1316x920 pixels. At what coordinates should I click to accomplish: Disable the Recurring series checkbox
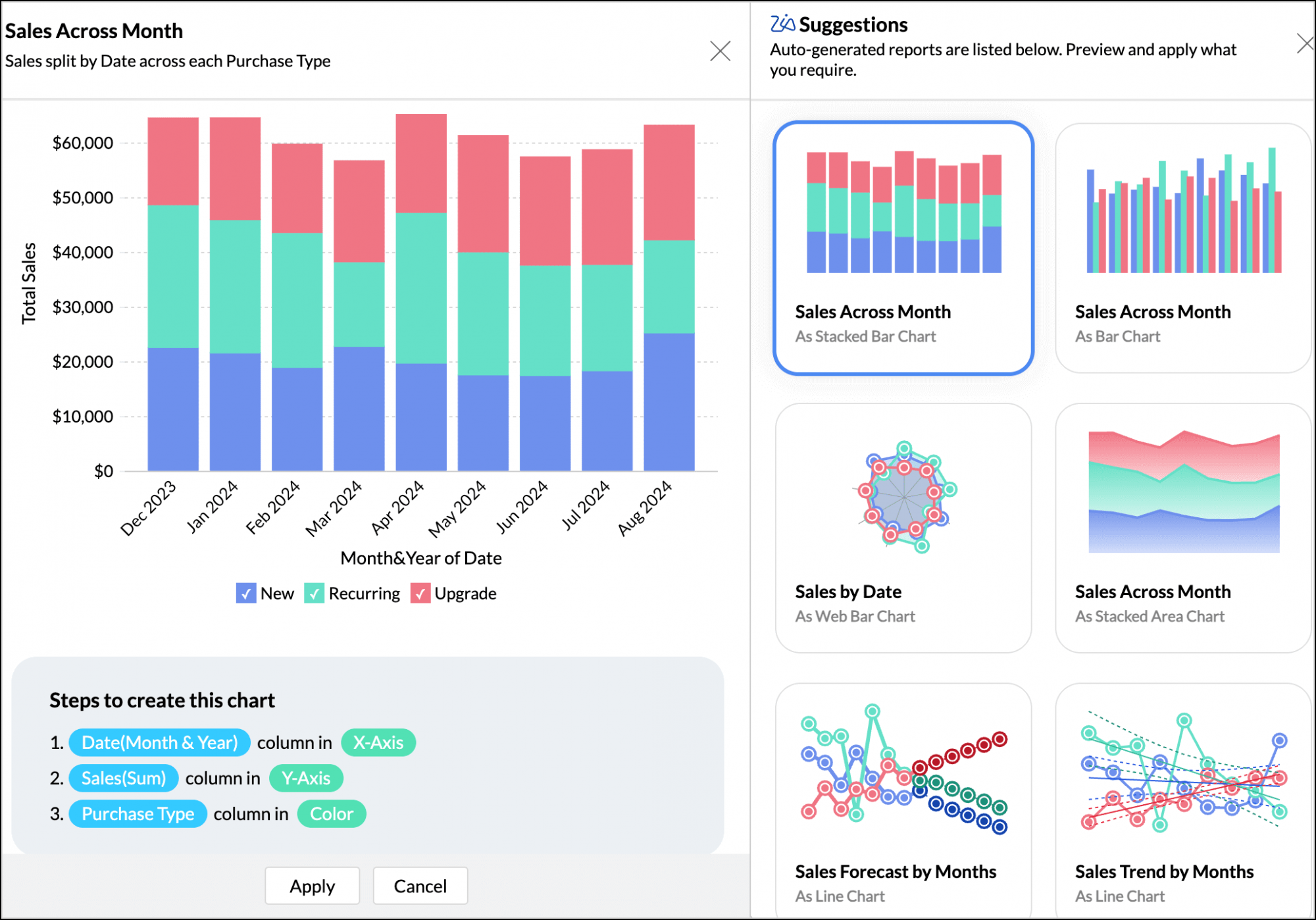click(315, 593)
